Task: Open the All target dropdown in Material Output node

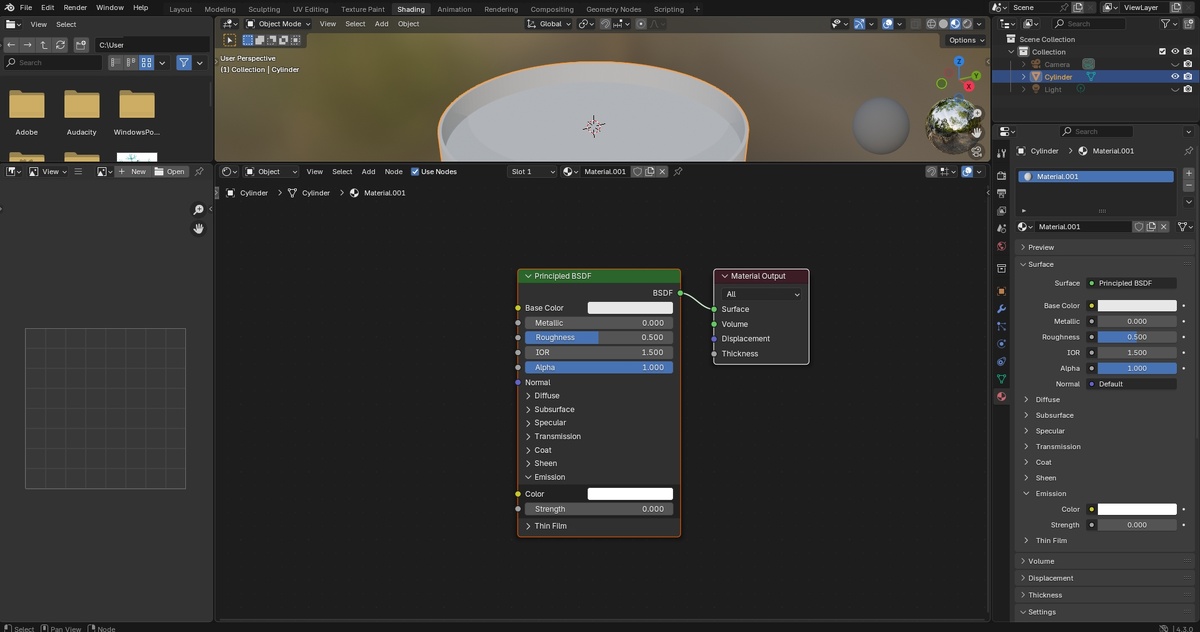Action: 762,294
